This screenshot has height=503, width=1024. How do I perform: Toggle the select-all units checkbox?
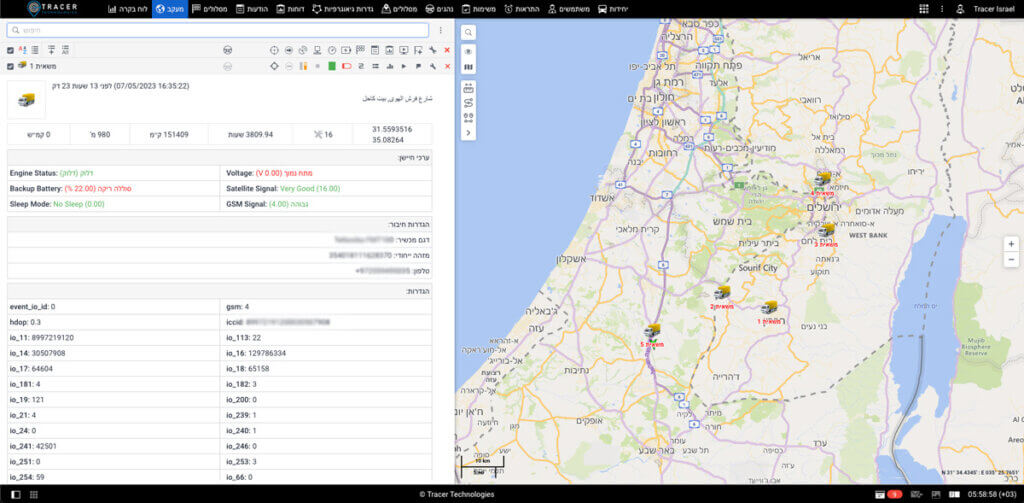click(10, 49)
